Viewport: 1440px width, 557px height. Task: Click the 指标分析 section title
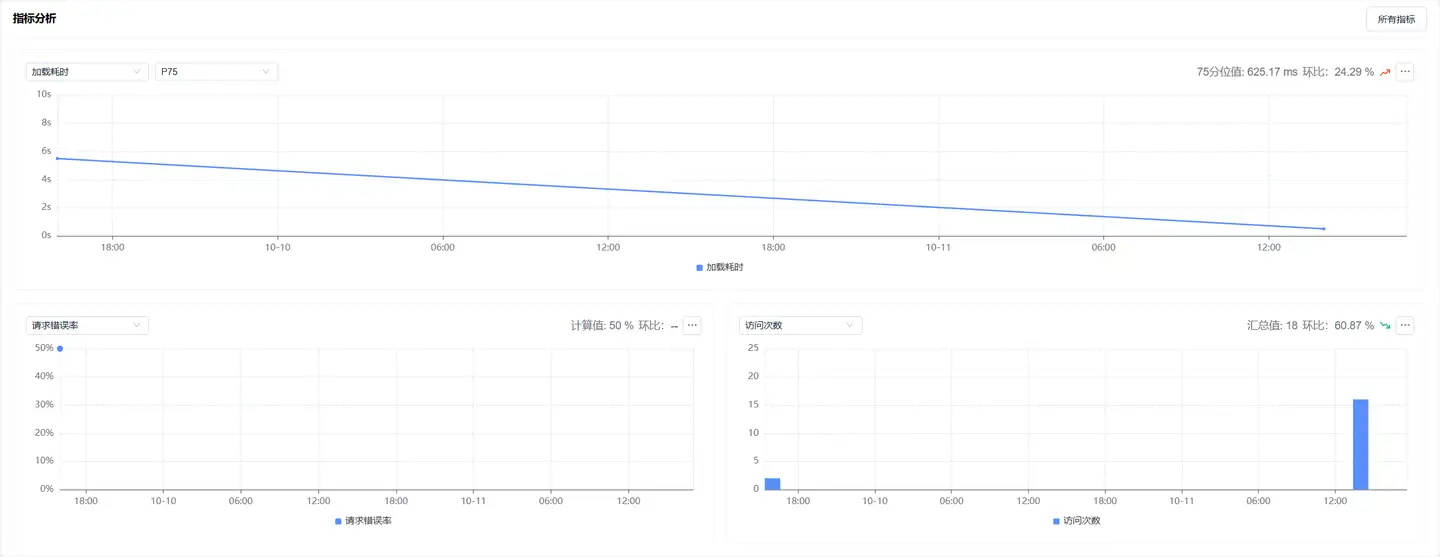click(x=34, y=18)
